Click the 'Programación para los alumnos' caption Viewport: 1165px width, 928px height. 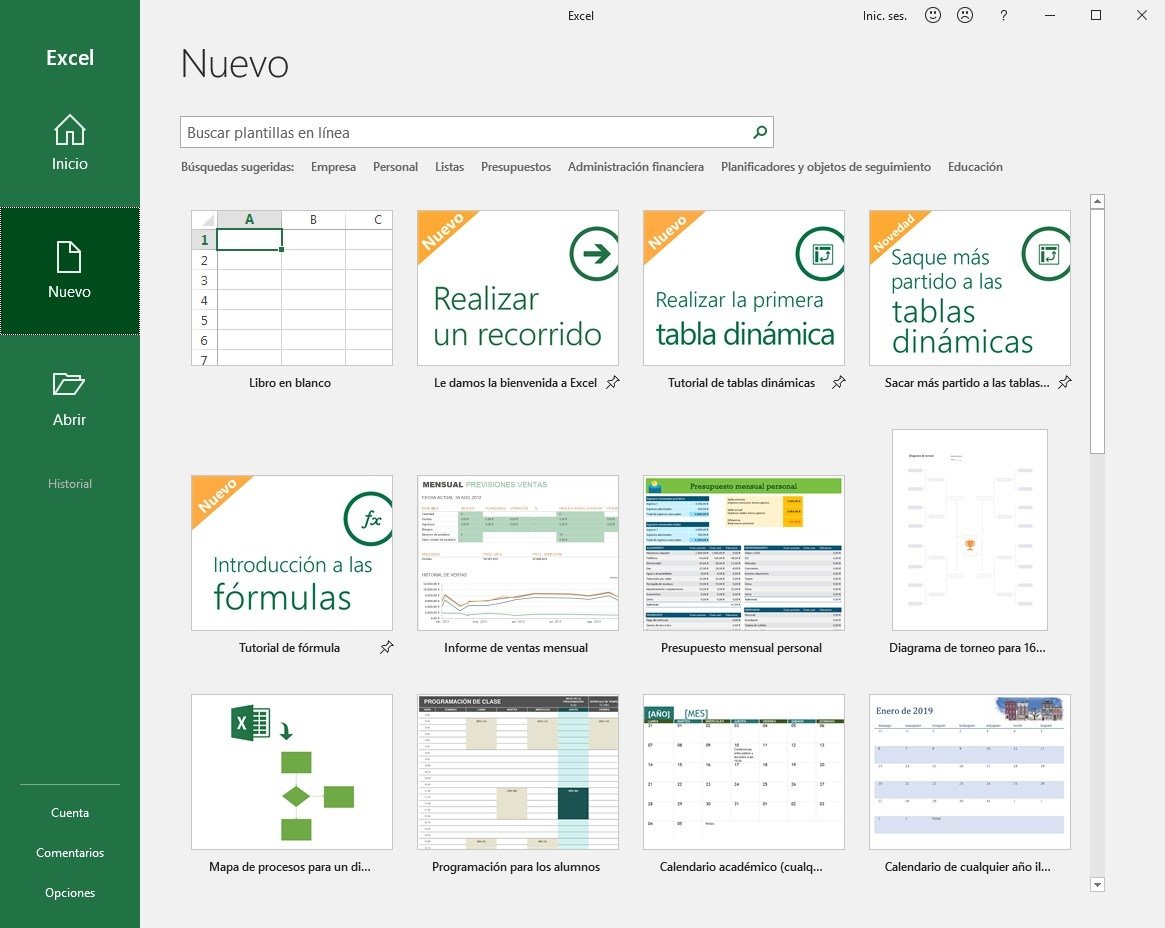point(516,867)
